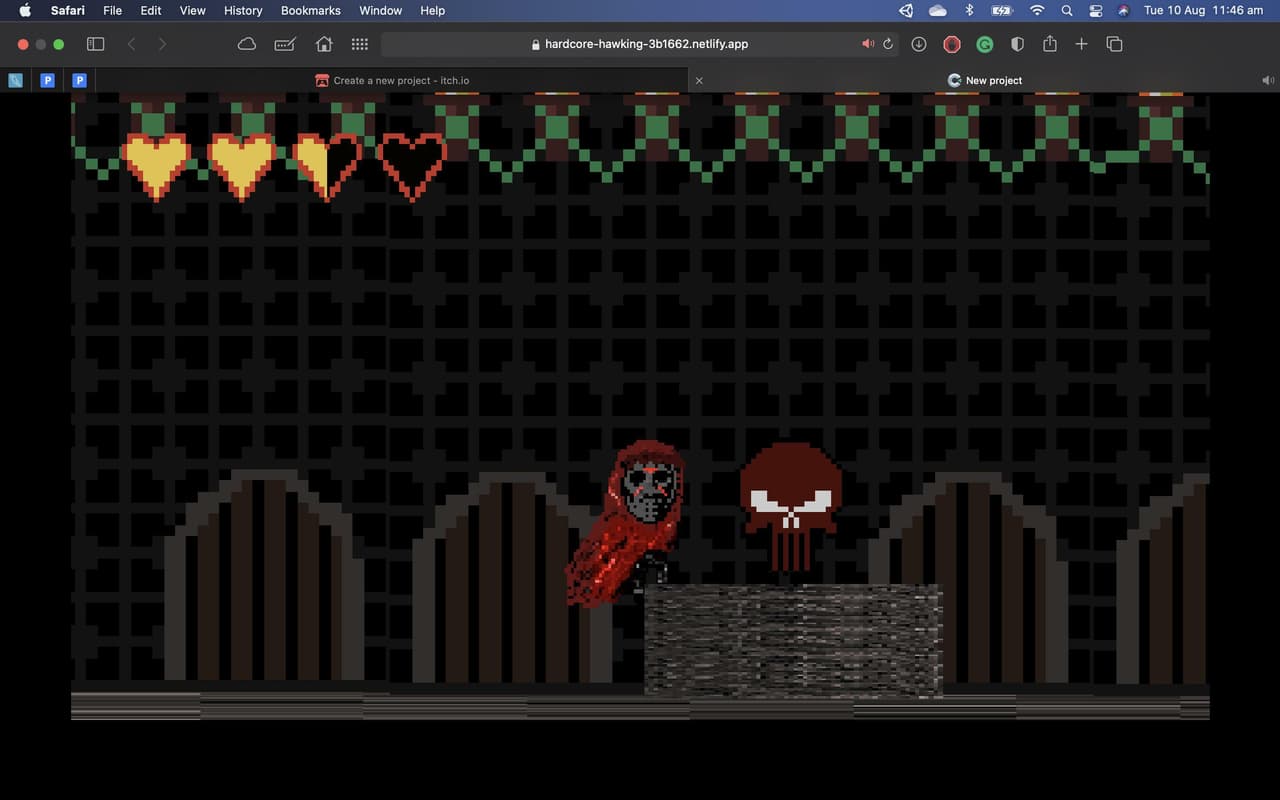Switch to the Create a new project itch.io tab
Screen dimensions: 1280x800
tap(390, 80)
